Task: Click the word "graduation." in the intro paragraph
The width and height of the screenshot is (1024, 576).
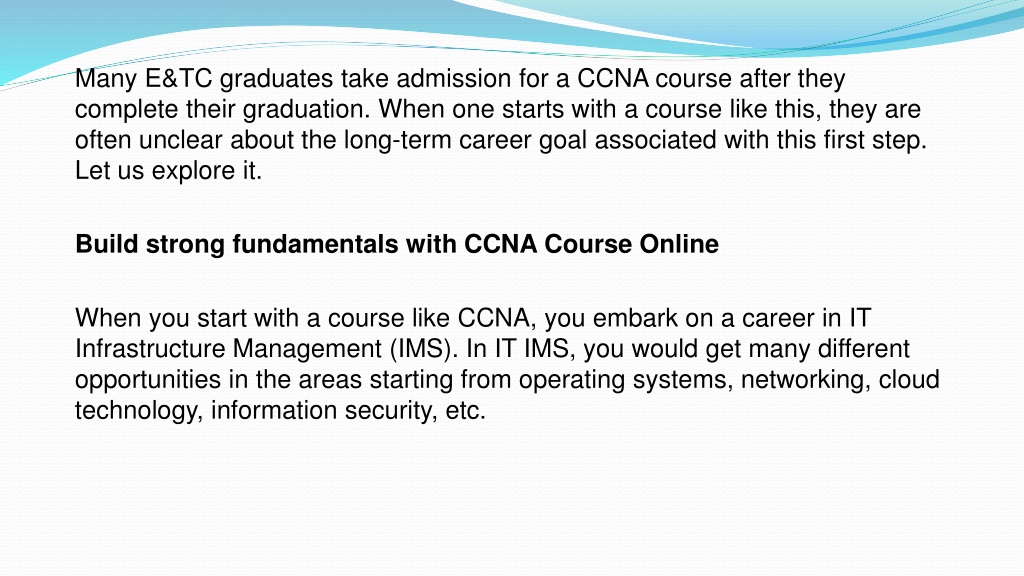Action: [x=306, y=110]
